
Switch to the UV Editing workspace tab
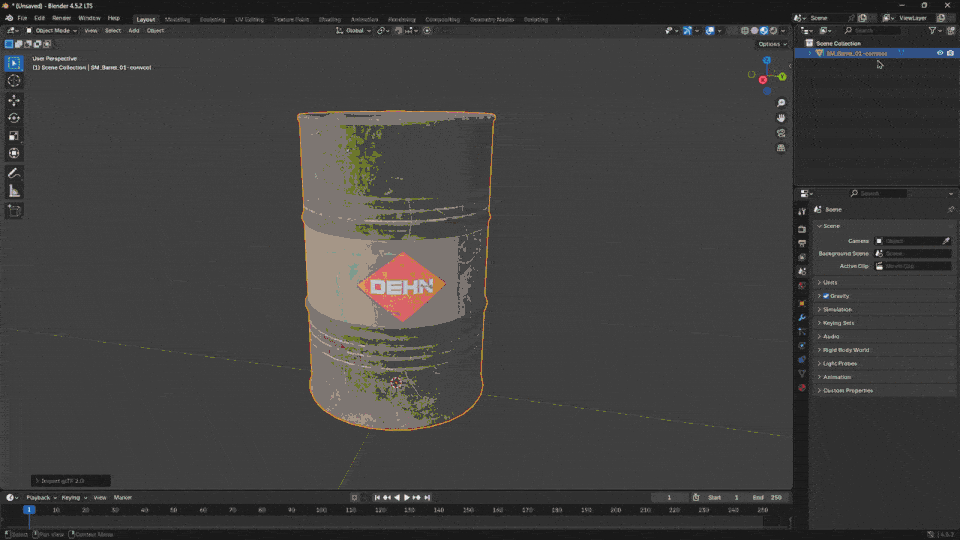[249, 19]
